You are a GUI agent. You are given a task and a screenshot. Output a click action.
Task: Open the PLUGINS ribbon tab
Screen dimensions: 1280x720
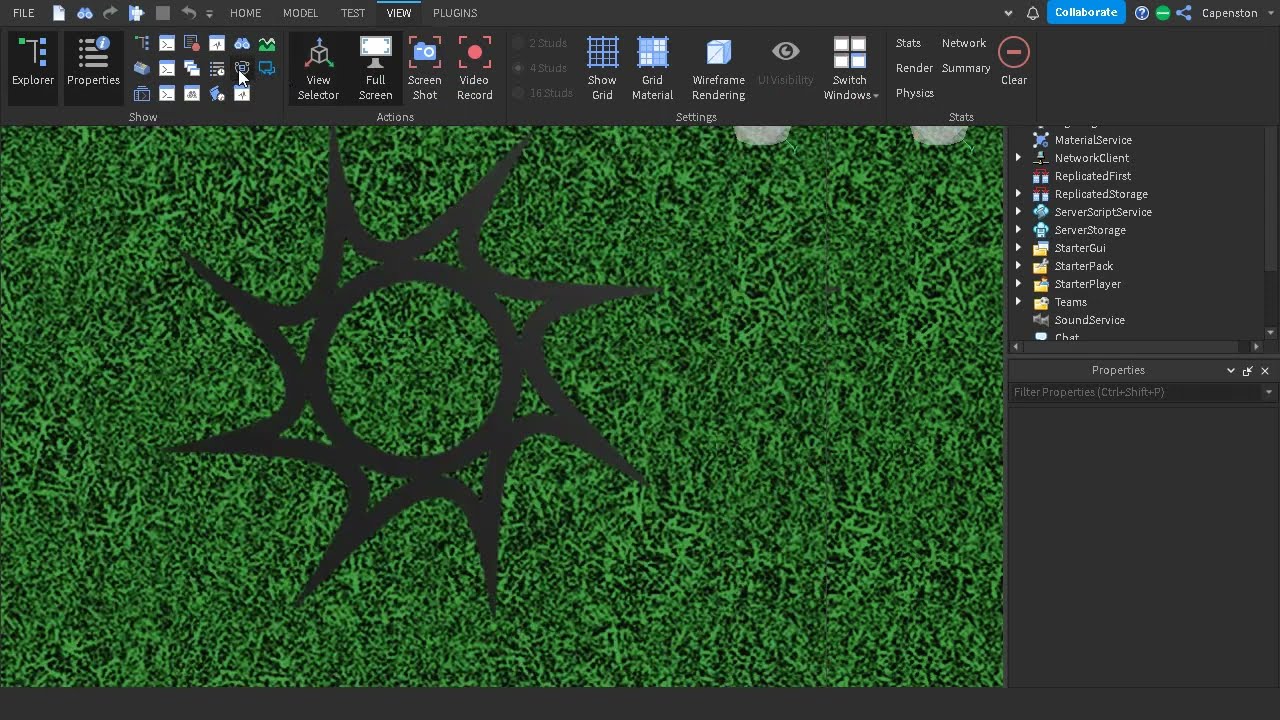point(455,13)
